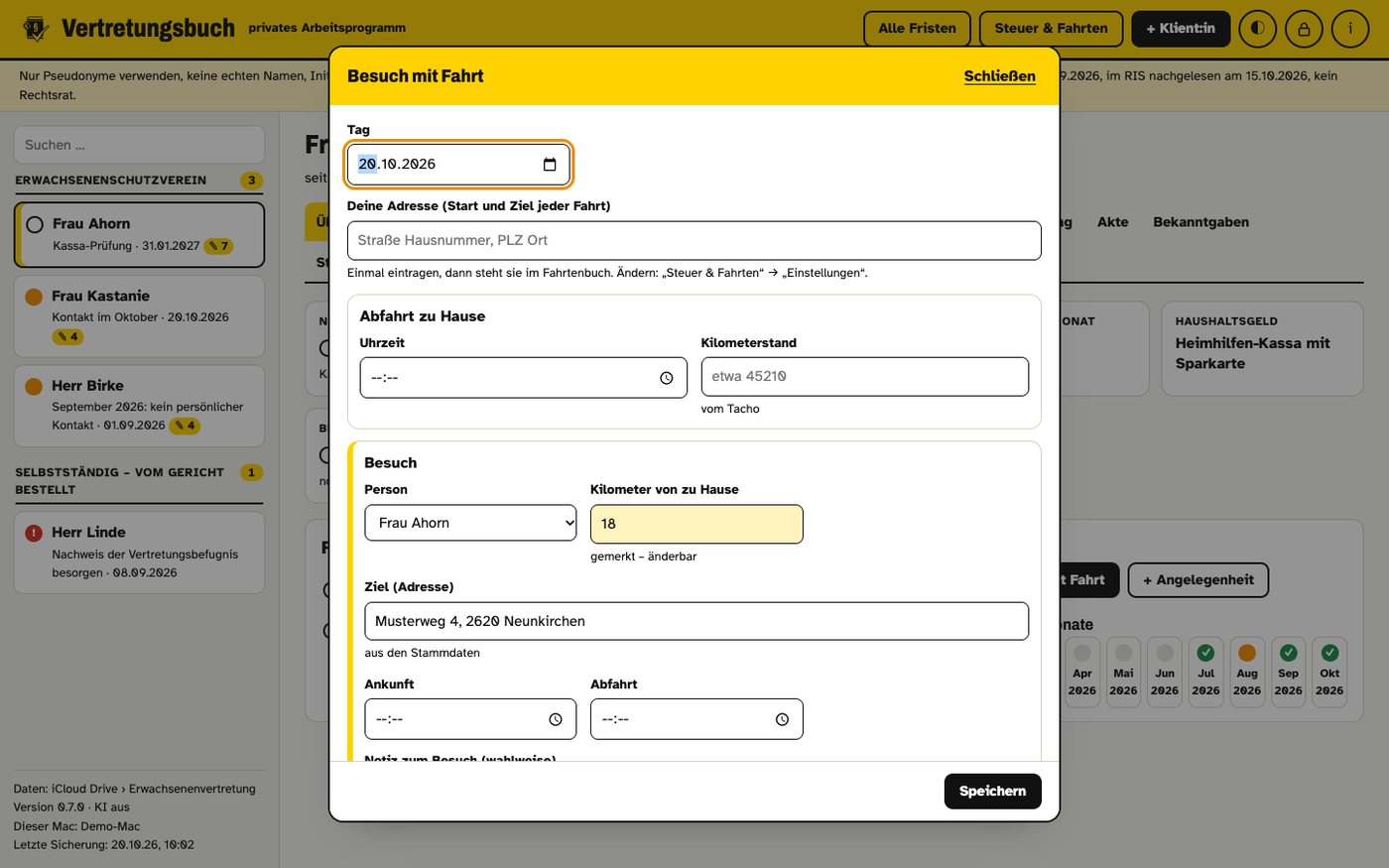Open the Herr Linde client card

(x=139, y=553)
